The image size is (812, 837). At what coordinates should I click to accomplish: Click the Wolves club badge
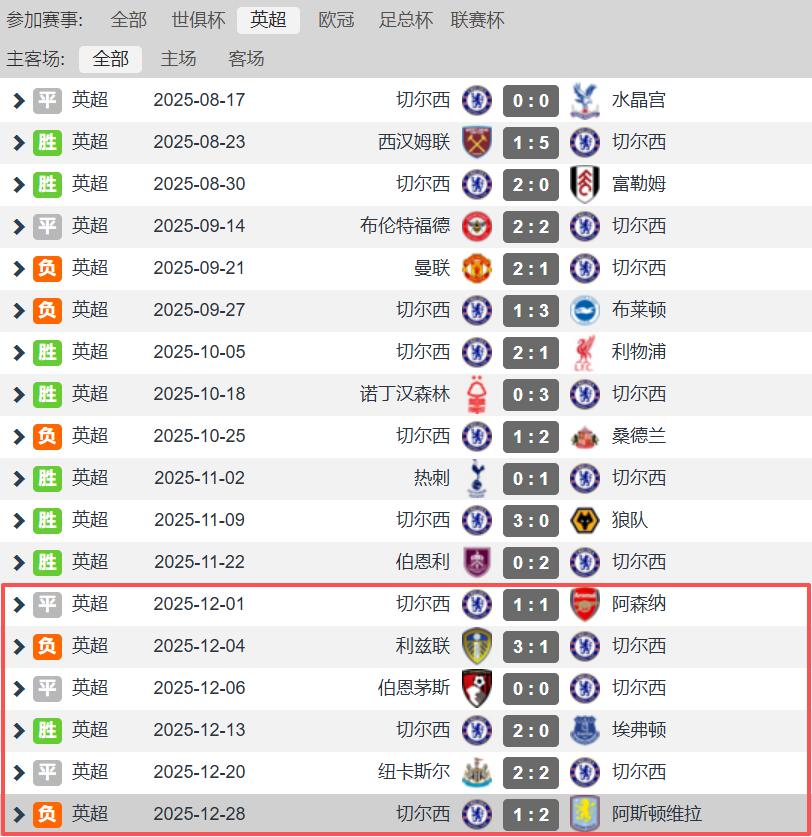(585, 520)
